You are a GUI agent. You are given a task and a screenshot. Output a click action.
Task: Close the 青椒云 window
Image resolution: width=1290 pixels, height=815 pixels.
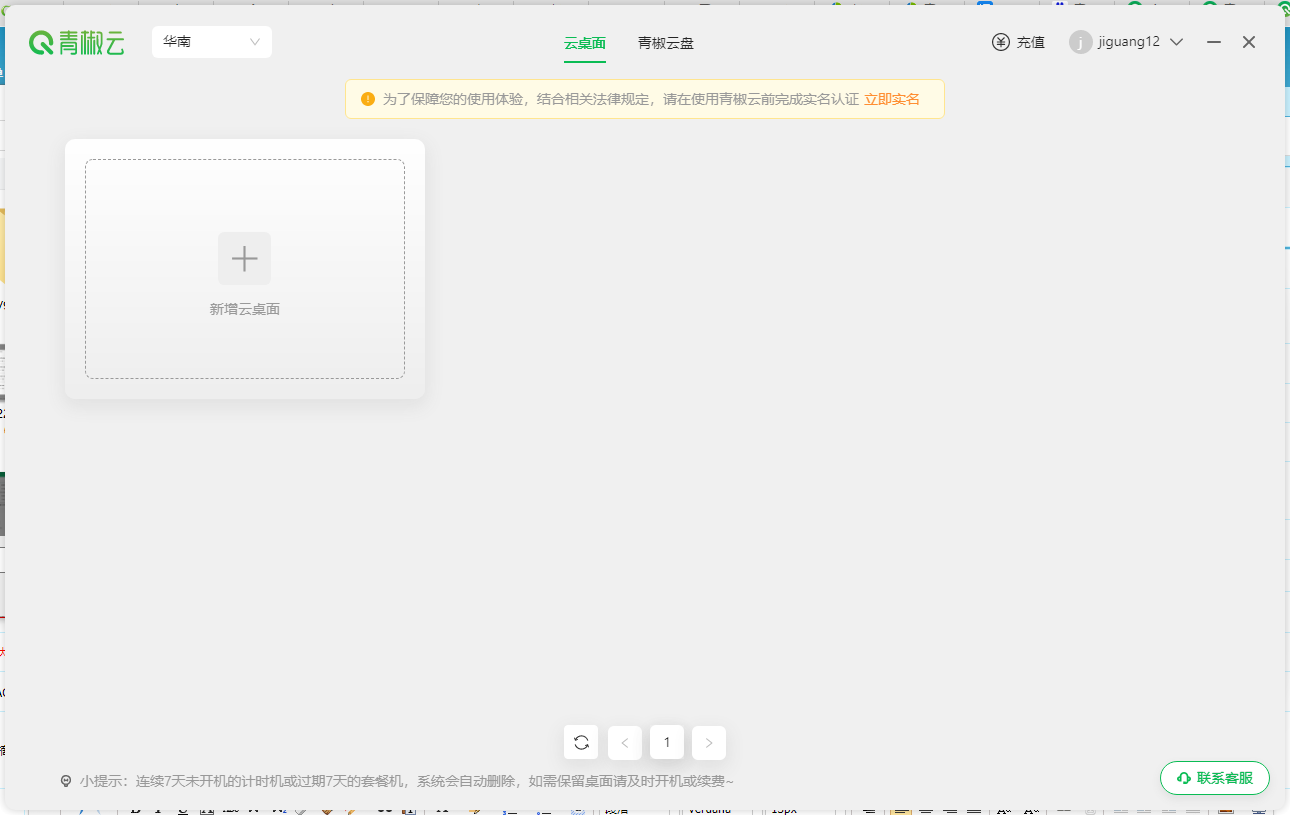coord(1249,42)
